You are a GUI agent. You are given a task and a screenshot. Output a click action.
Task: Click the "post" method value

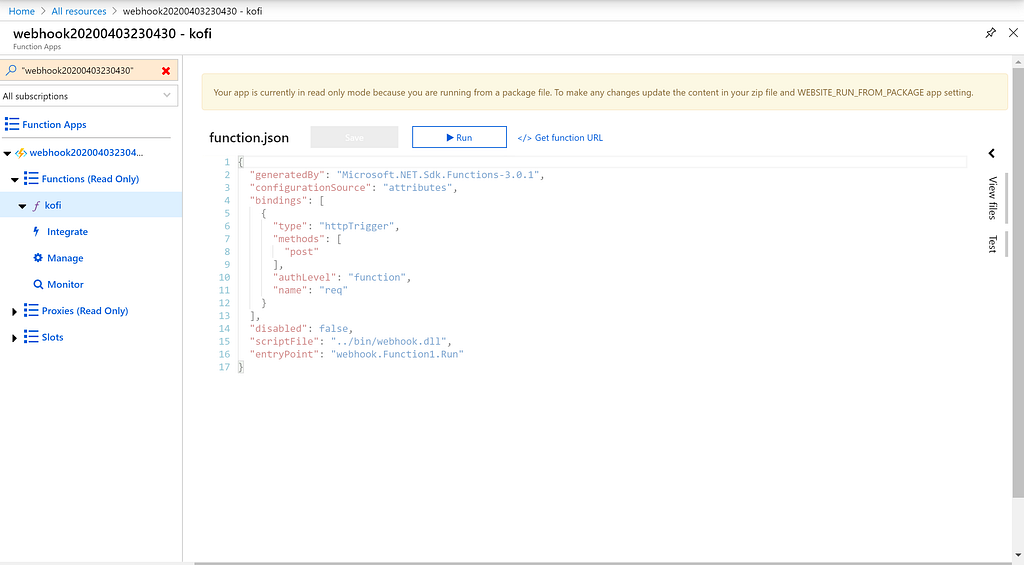(302, 251)
